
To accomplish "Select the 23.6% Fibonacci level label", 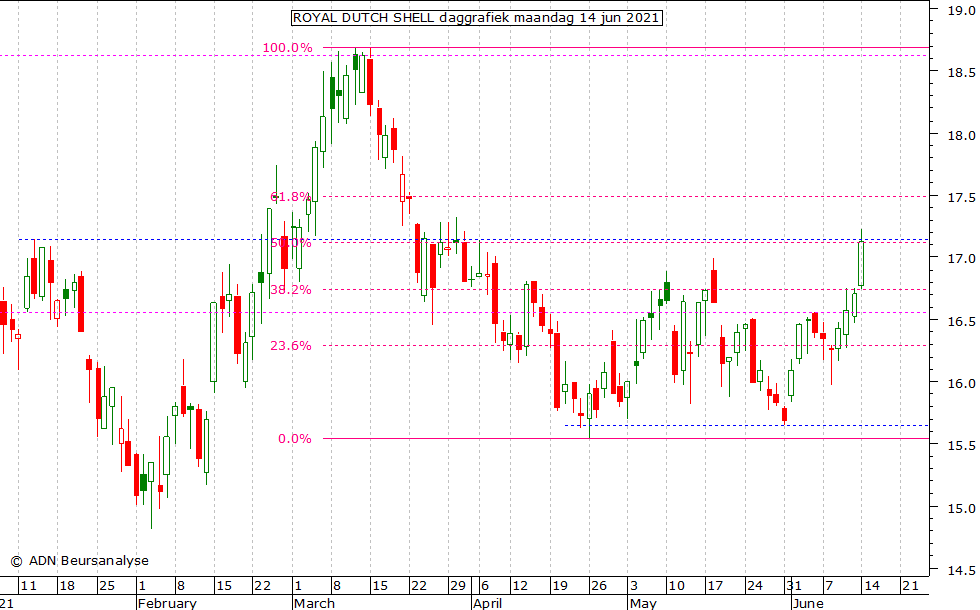I will 291,346.
